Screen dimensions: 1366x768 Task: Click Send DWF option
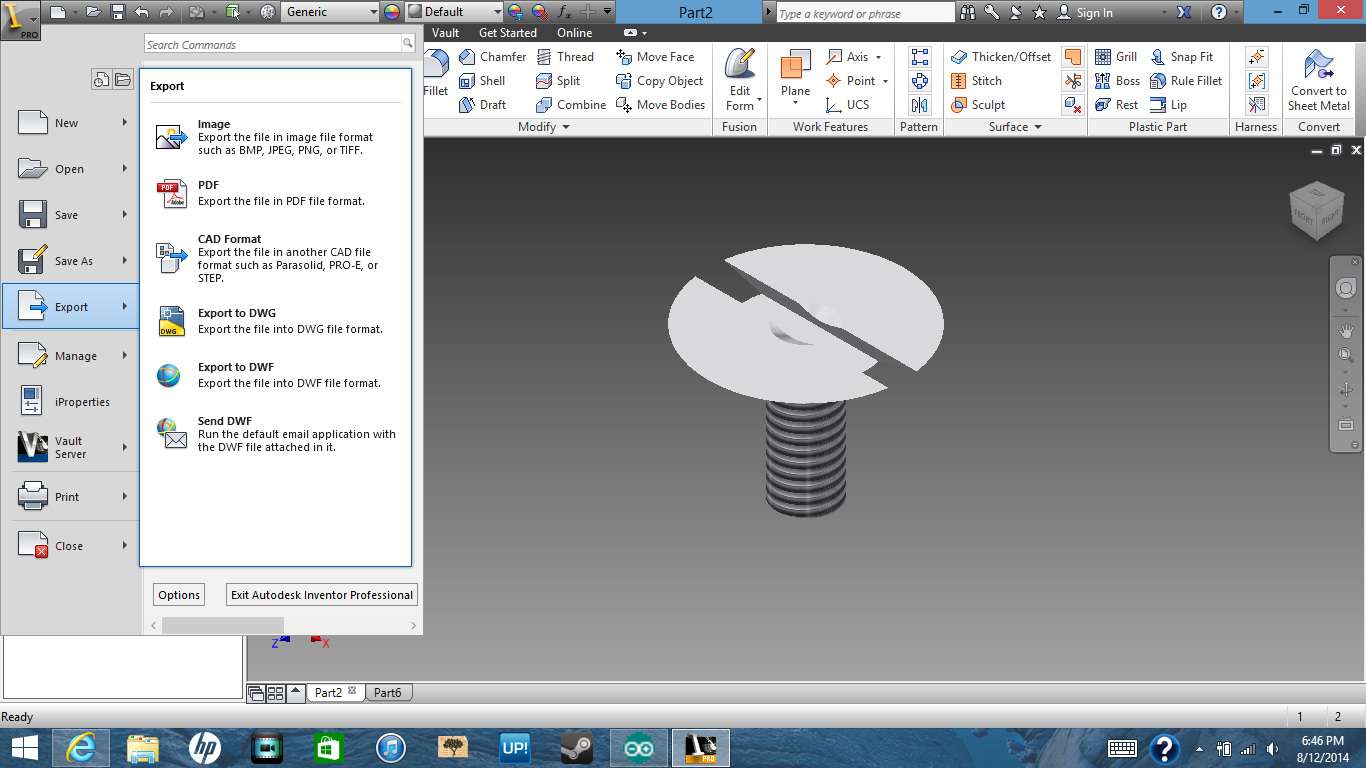pos(275,435)
